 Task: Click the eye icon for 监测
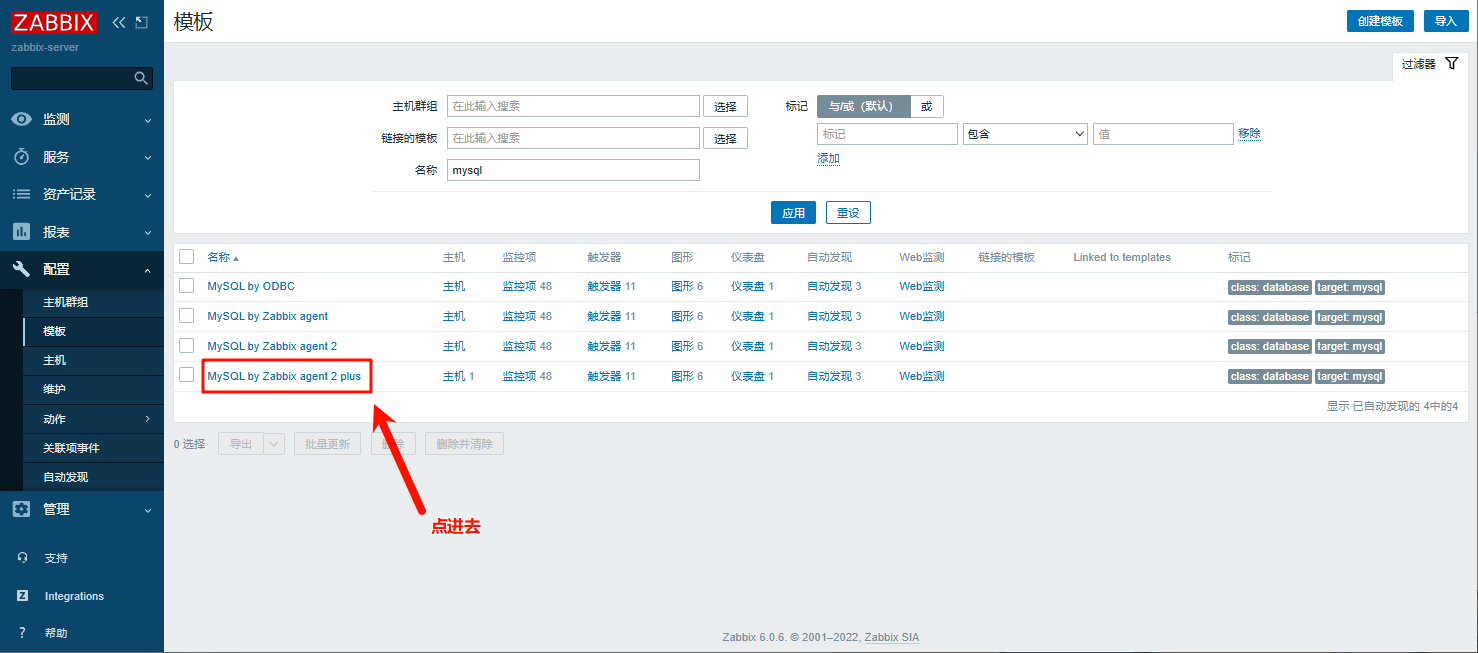pos(21,119)
